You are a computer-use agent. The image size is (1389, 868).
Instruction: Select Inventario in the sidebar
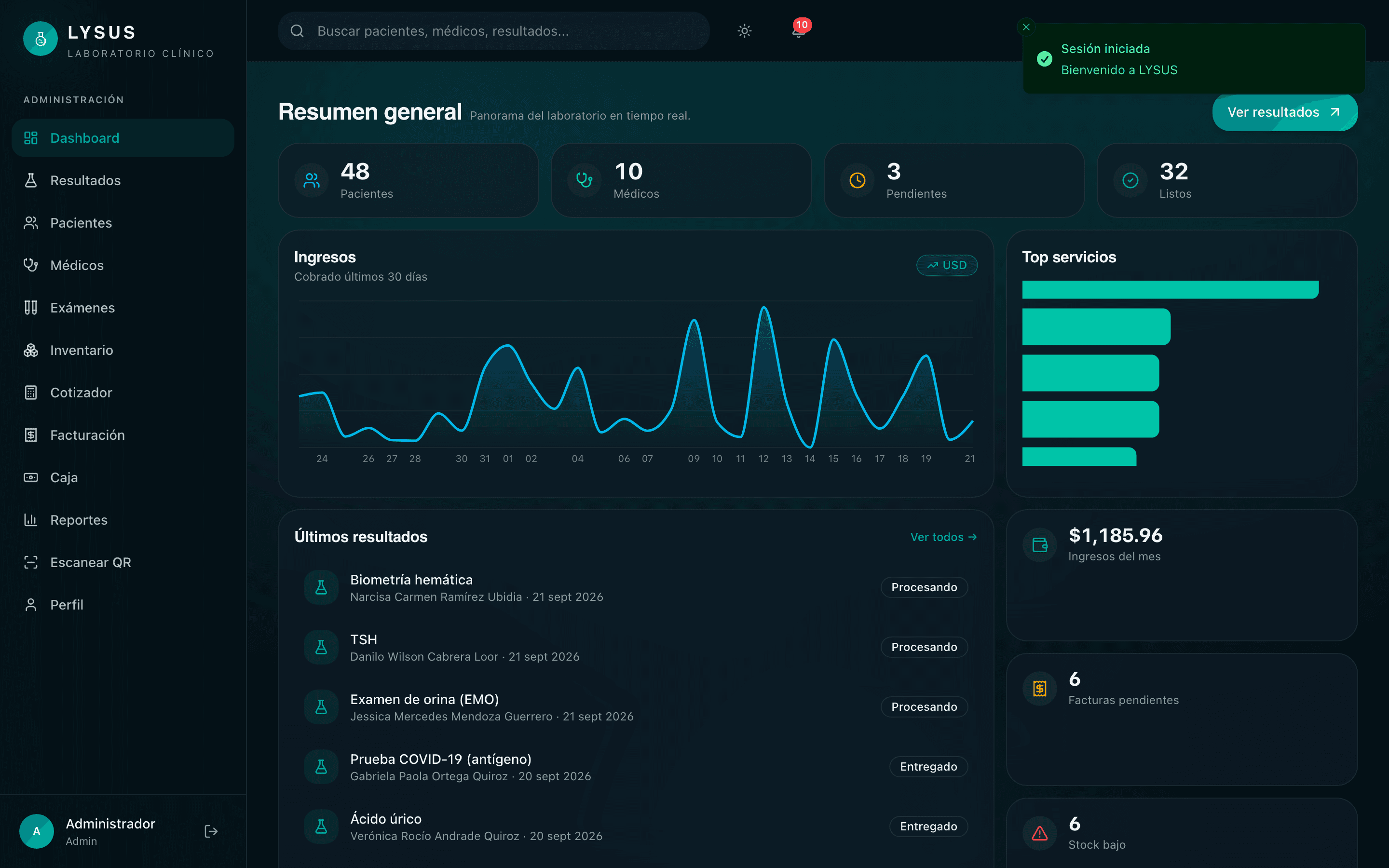coord(123,350)
